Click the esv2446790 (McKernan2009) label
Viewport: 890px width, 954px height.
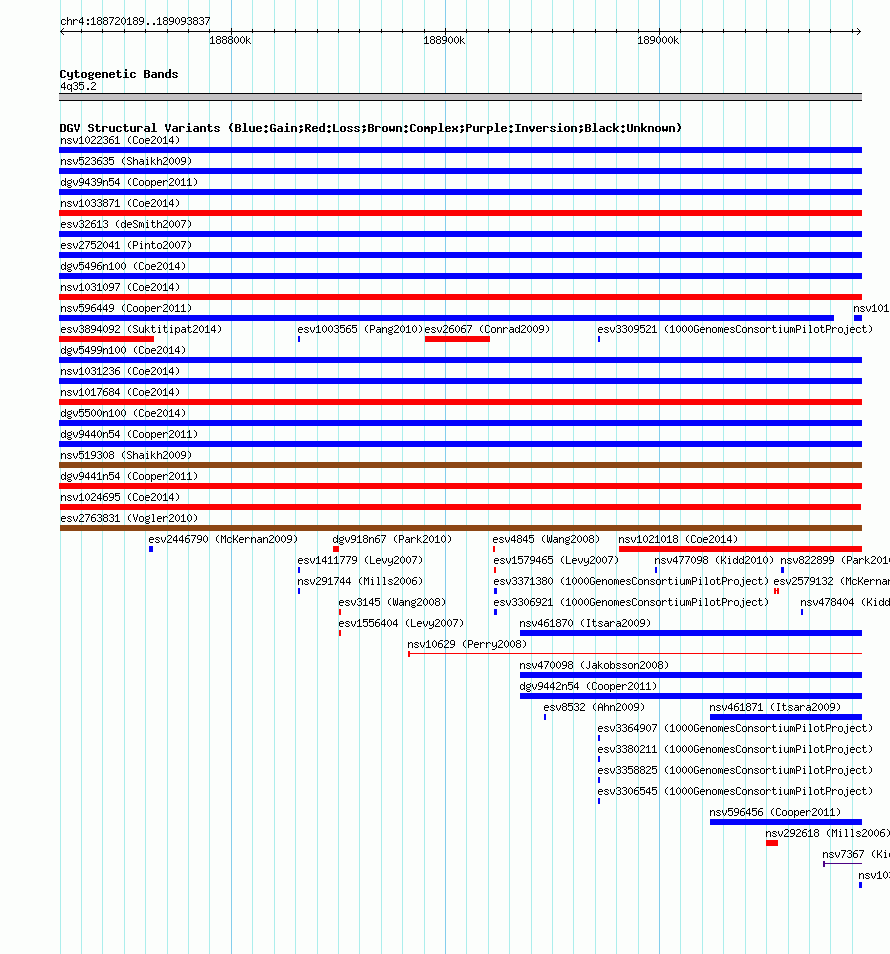223,539
